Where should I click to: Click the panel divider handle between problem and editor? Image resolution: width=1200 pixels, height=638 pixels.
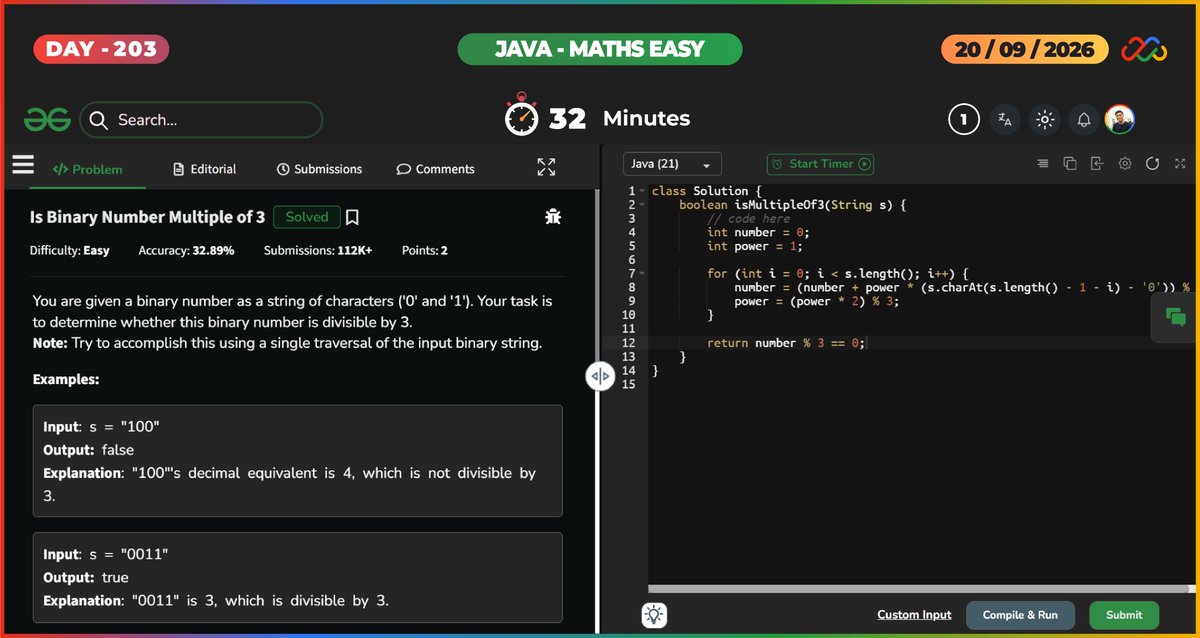click(x=600, y=376)
